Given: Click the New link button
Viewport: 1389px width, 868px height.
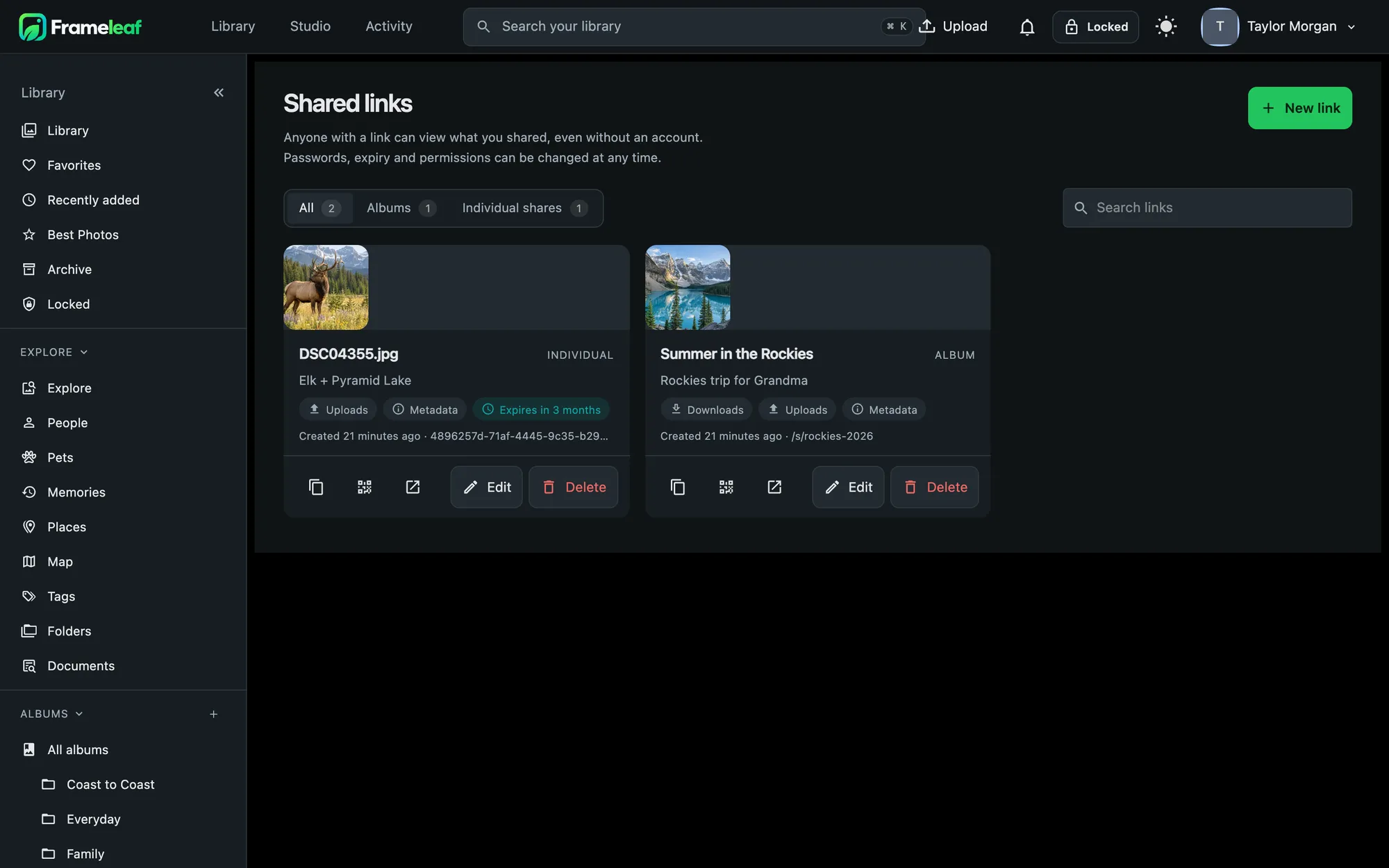Looking at the screenshot, I should 1300,108.
